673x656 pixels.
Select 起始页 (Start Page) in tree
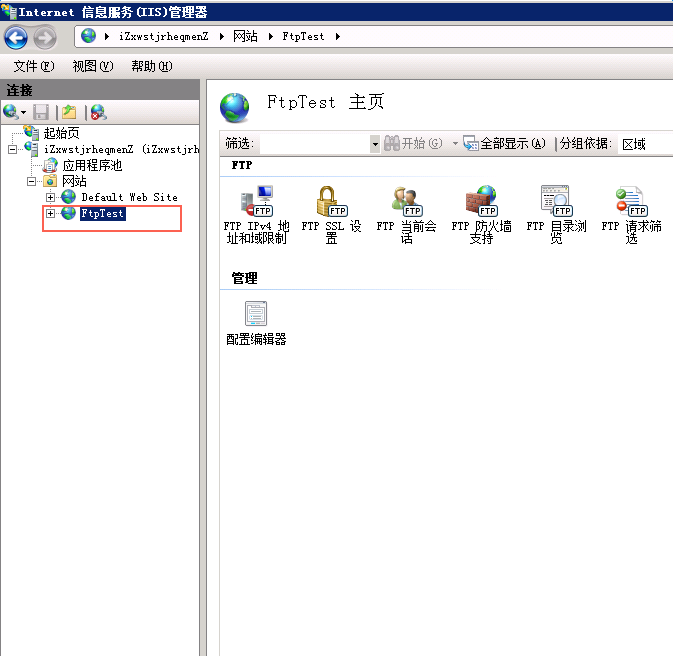(60, 133)
